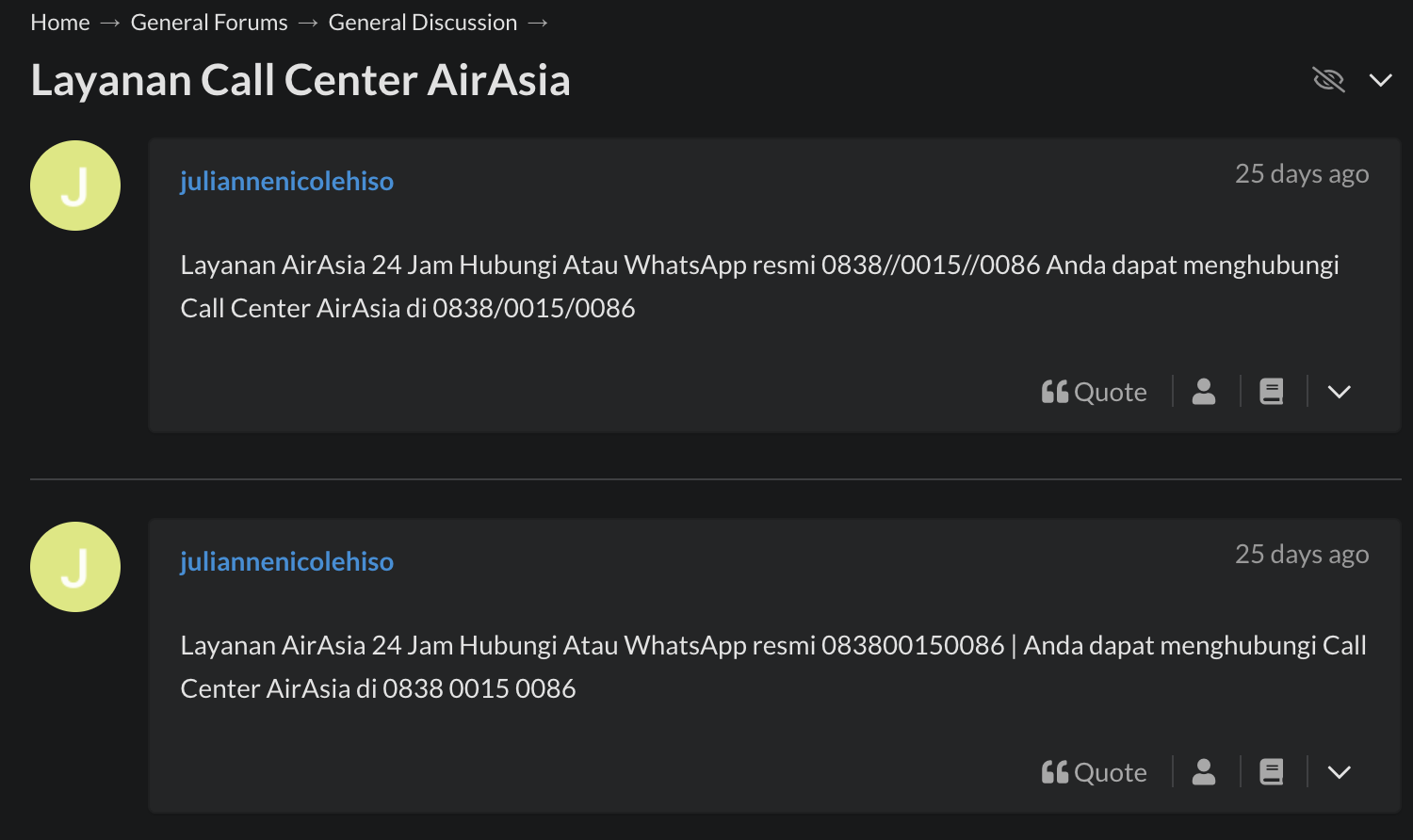Expand the first post's actions chevron

click(1340, 392)
